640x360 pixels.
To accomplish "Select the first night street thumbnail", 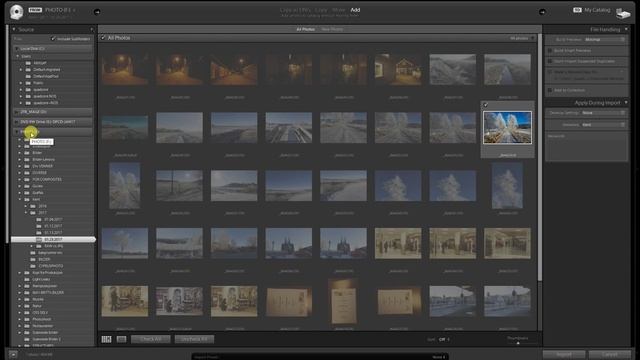I will (x=125, y=70).
